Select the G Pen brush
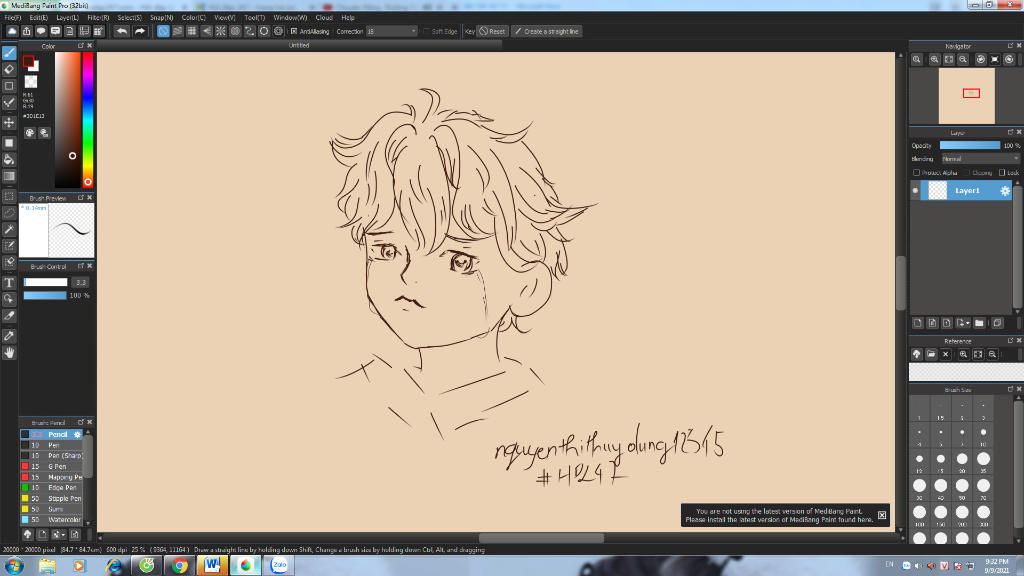This screenshot has width=1024, height=576. click(x=53, y=466)
